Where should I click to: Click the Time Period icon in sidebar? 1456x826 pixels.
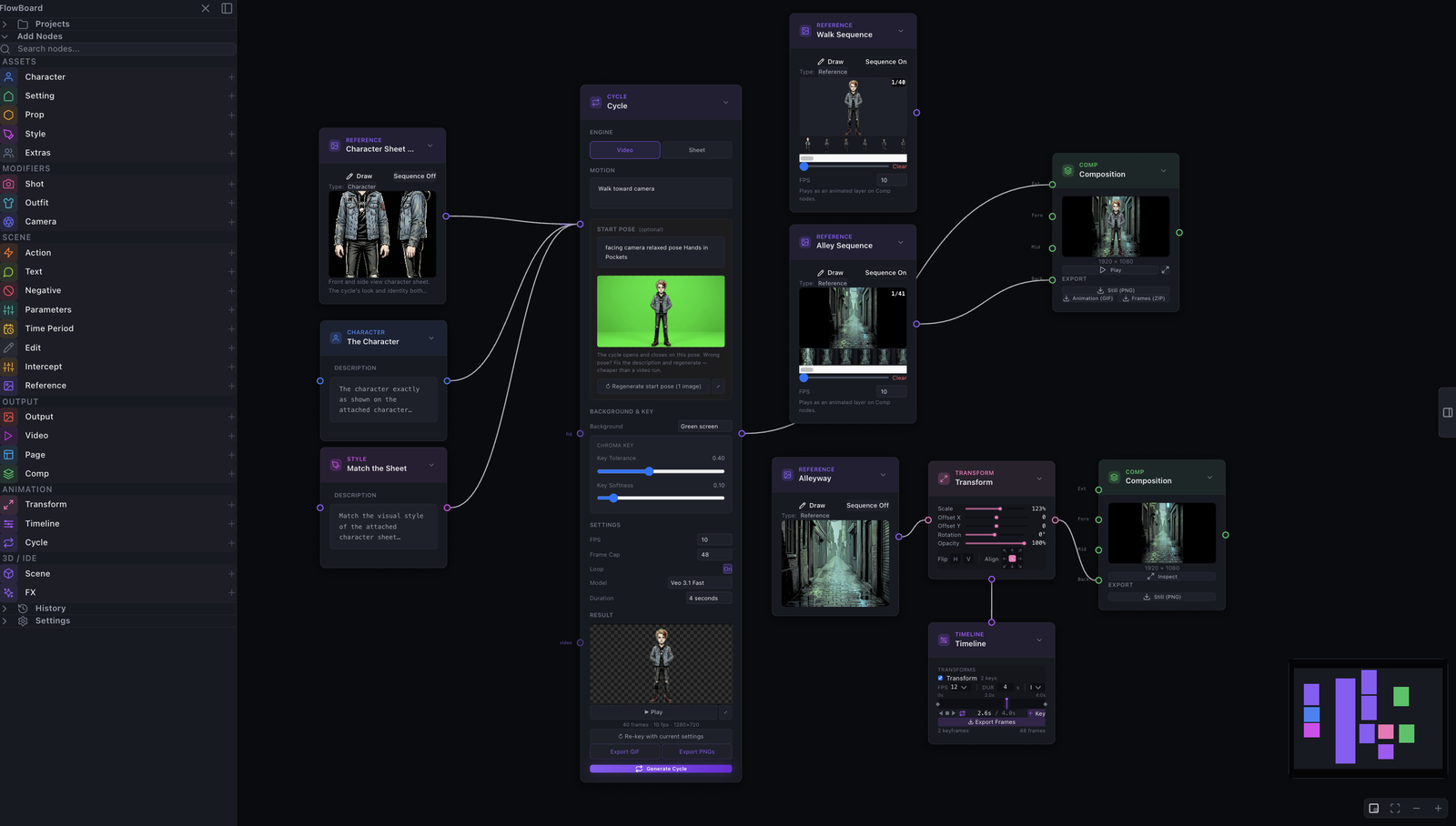[x=8, y=328]
